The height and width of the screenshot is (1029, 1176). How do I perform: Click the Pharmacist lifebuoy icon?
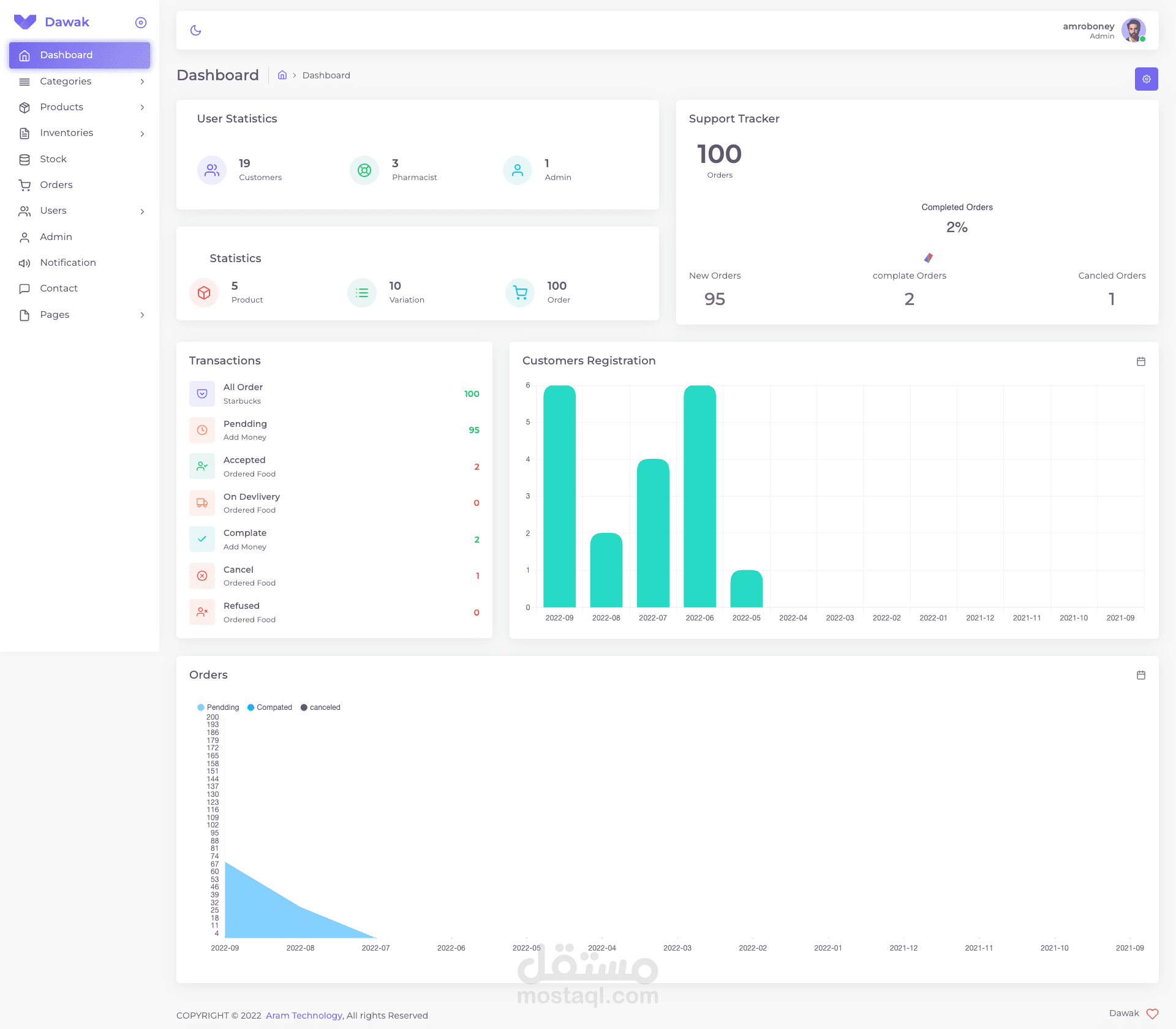coord(364,170)
